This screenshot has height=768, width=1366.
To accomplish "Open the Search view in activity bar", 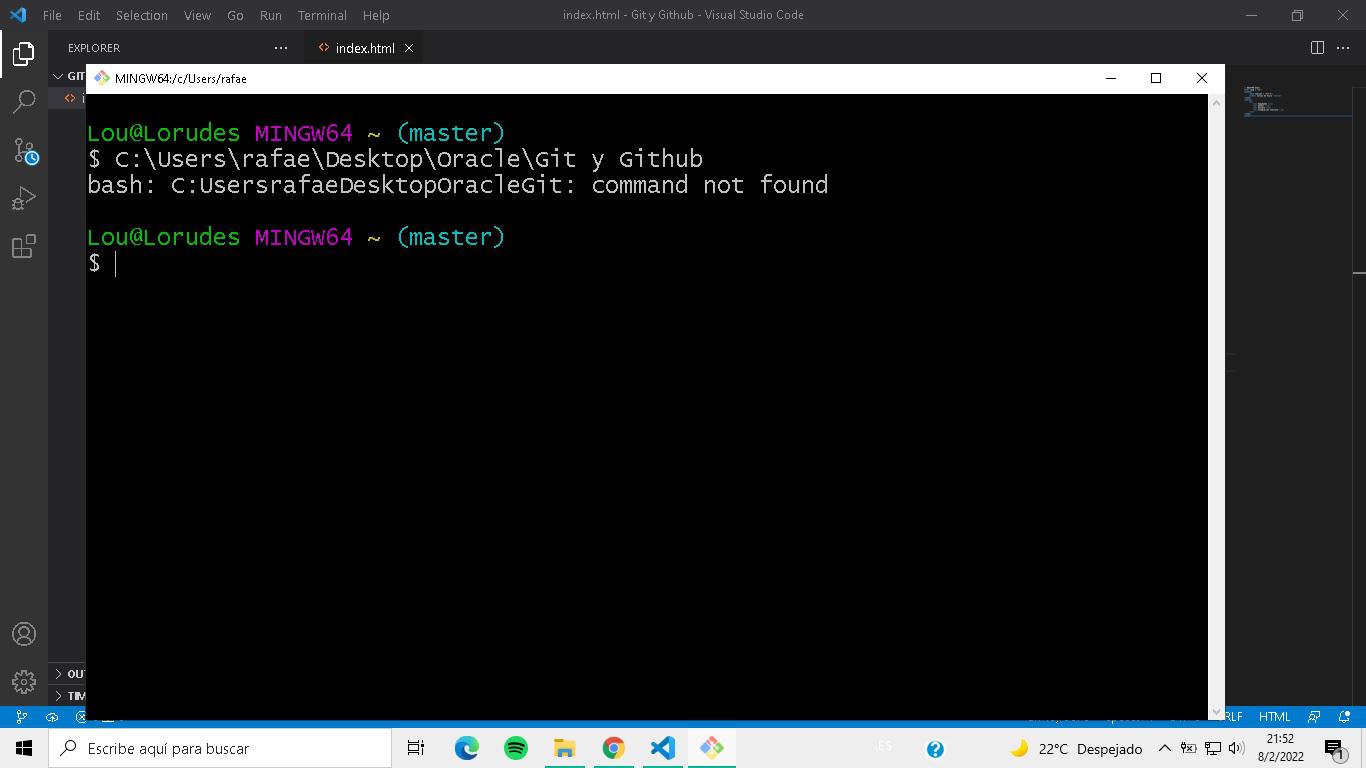I will 24,101.
